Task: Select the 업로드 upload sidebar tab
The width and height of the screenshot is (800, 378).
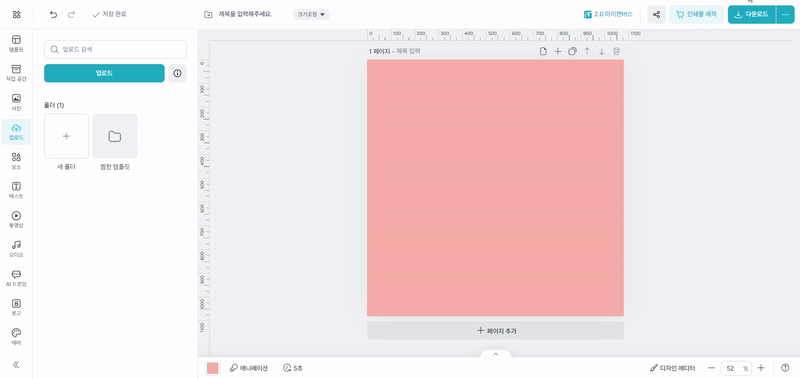Action: click(16, 132)
